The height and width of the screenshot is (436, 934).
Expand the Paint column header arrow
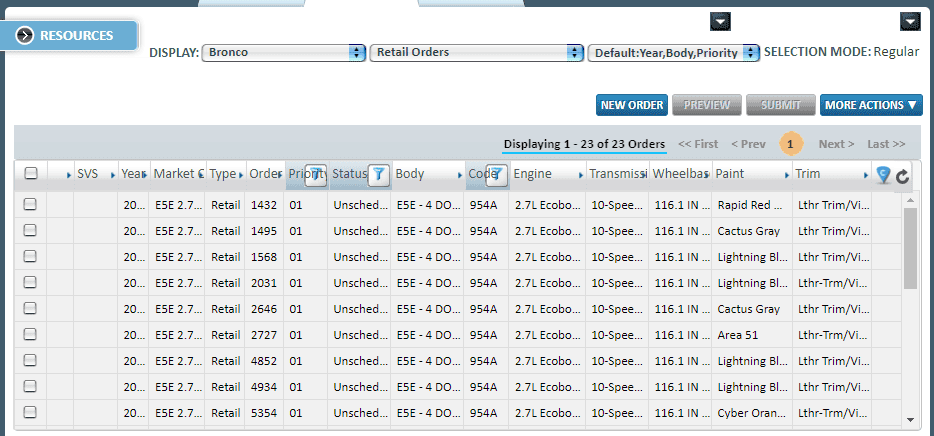click(x=789, y=175)
